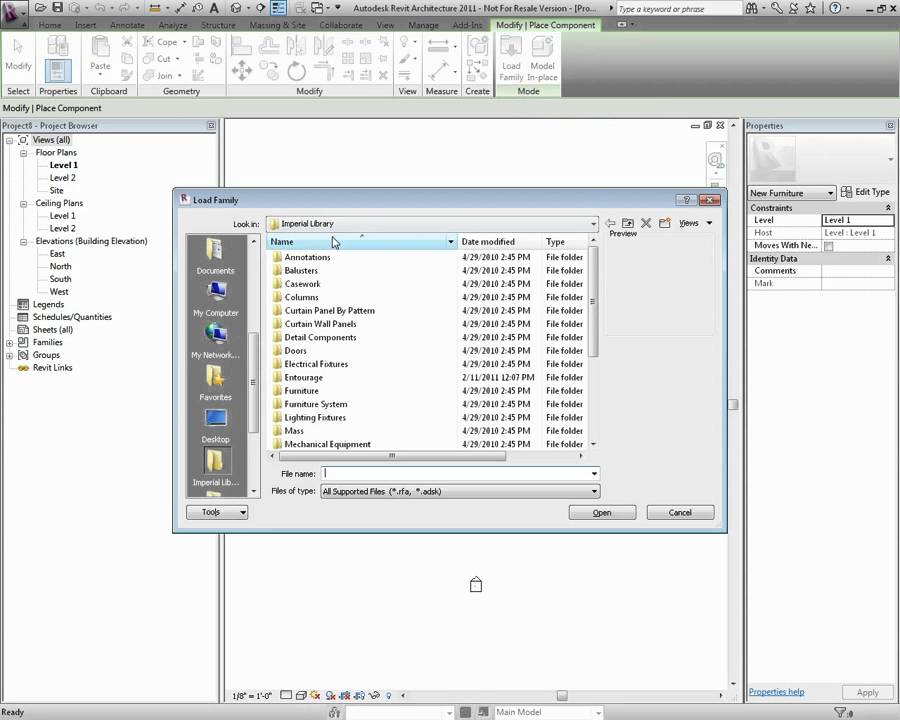Select the Casework folder
Viewport: 900px width, 720px height.
tap(302, 284)
